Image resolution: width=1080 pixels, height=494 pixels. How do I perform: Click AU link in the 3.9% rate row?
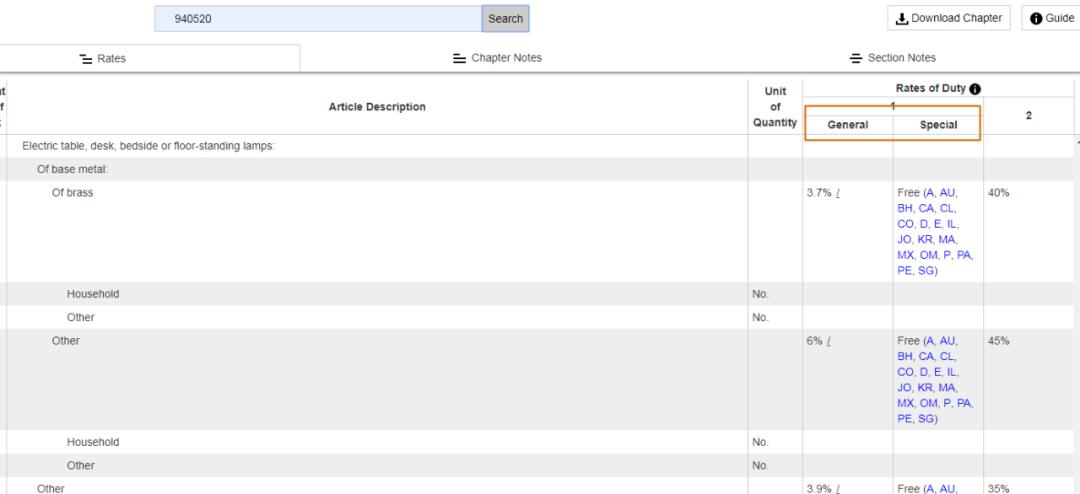tap(949, 489)
